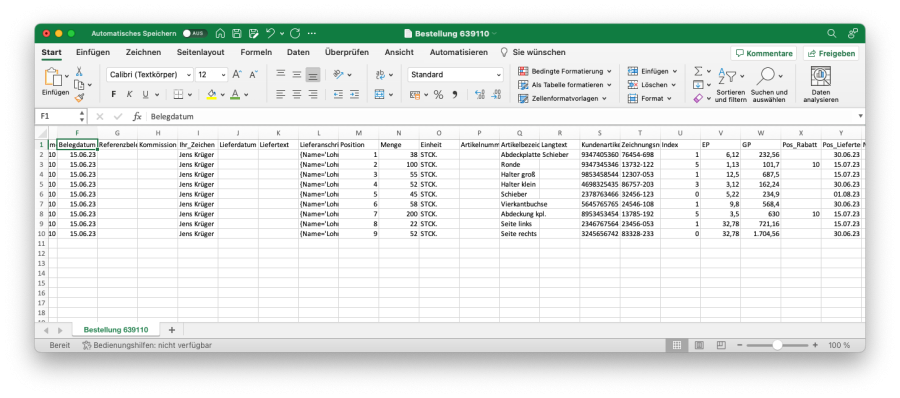The width and height of the screenshot is (900, 398).
Task: Undo the last action
Action: 271,33
